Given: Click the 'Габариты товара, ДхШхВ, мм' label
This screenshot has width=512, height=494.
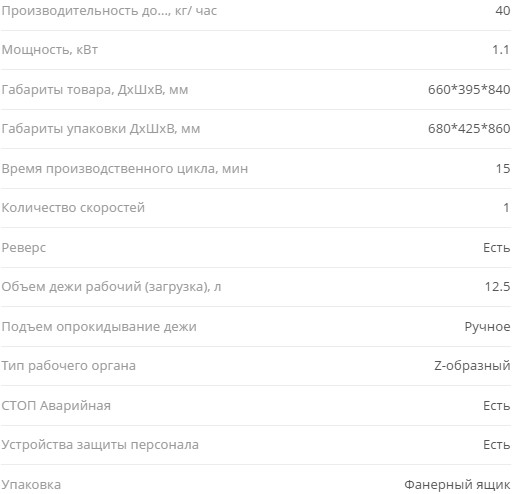Looking at the screenshot, I should pos(95,90).
